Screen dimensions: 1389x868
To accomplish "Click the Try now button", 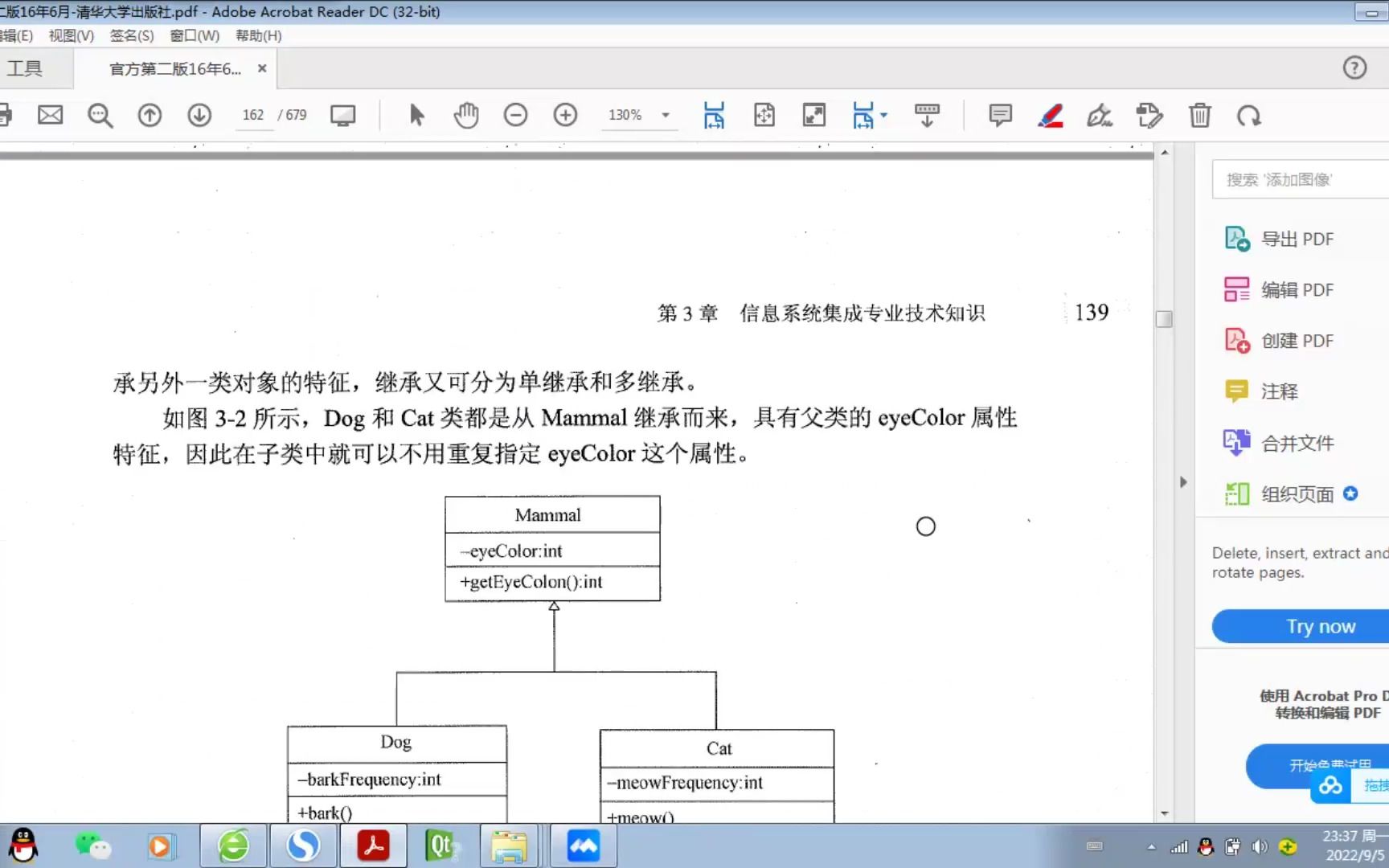I will 1321,626.
